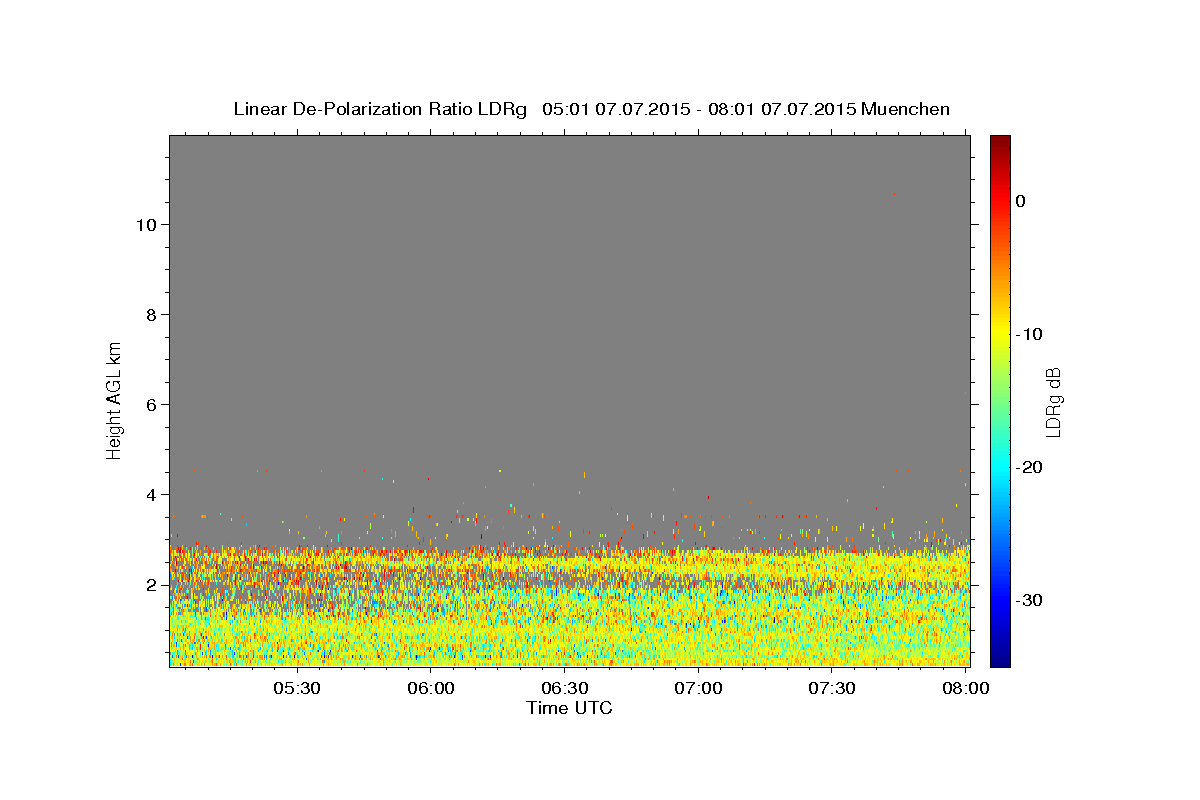Click the plot title "Linear De-Polarization Ratio LDRg"
This screenshot has height=800, width=1200.
[x=380, y=109]
